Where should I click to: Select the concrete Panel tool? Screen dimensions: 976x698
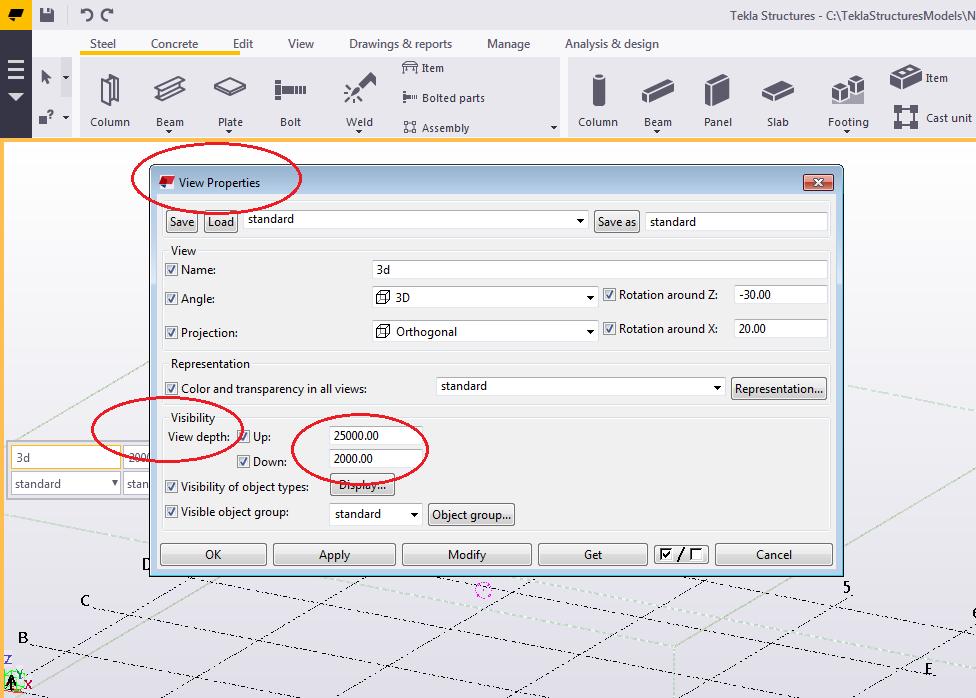717,100
